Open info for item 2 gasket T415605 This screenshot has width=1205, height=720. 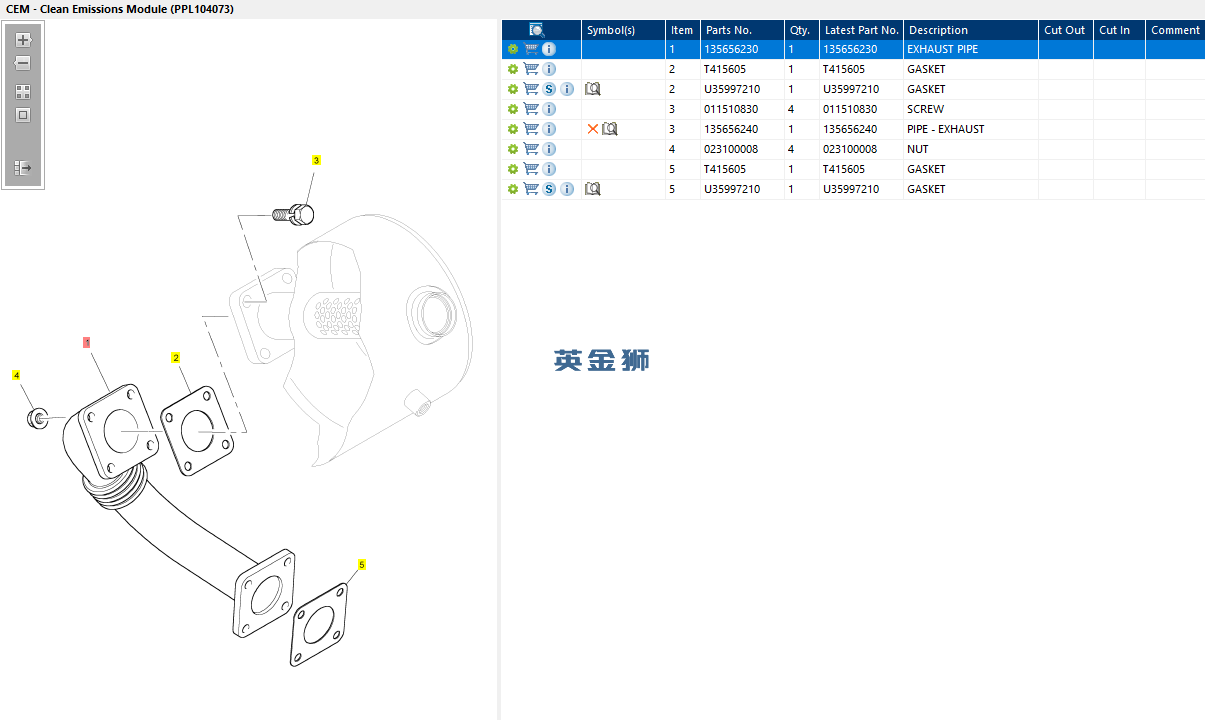click(549, 69)
